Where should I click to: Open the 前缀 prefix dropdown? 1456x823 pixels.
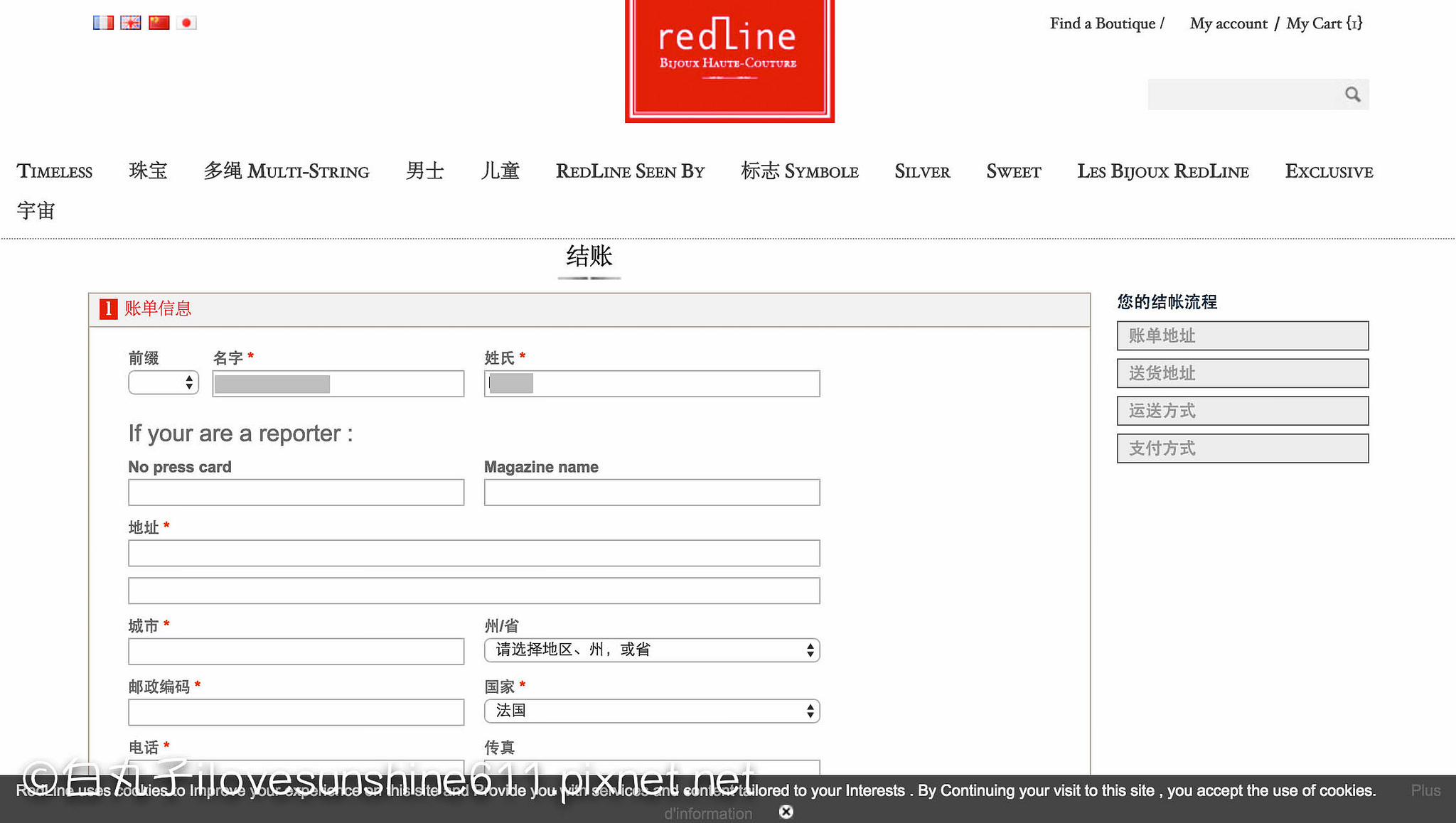point(164,382)
